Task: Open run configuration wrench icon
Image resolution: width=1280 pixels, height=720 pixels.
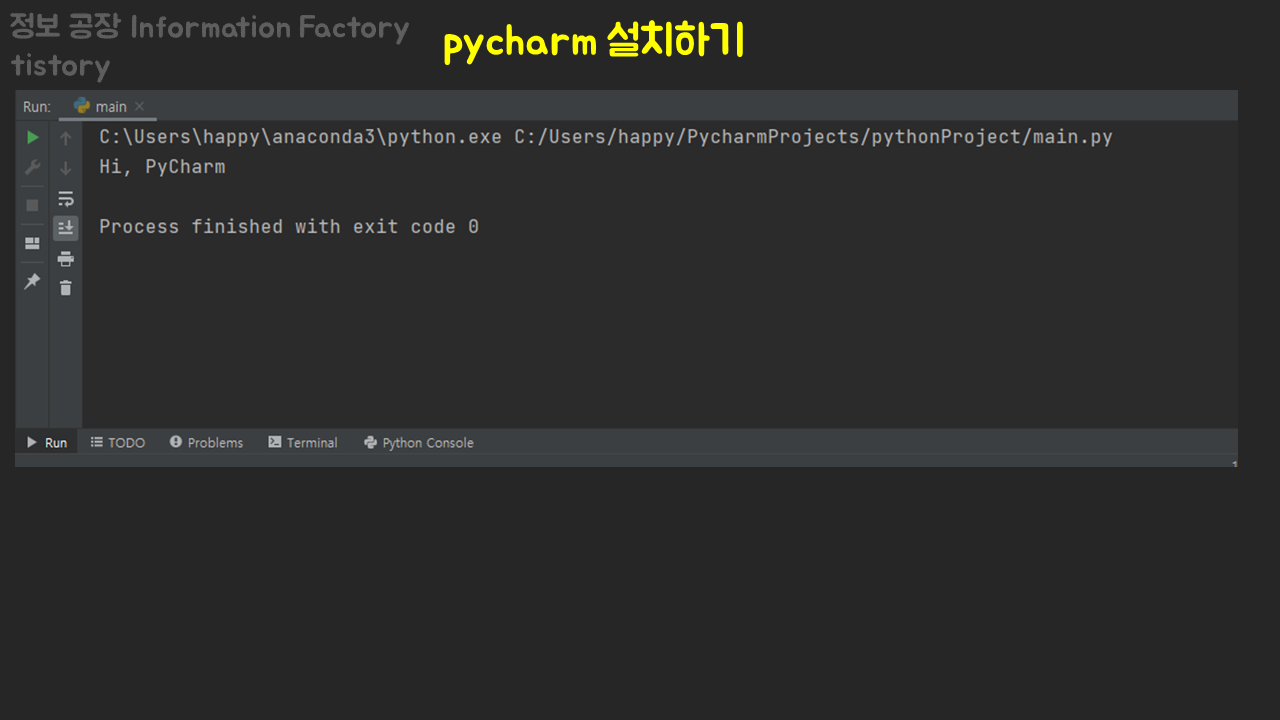Action: coord(32,167)
